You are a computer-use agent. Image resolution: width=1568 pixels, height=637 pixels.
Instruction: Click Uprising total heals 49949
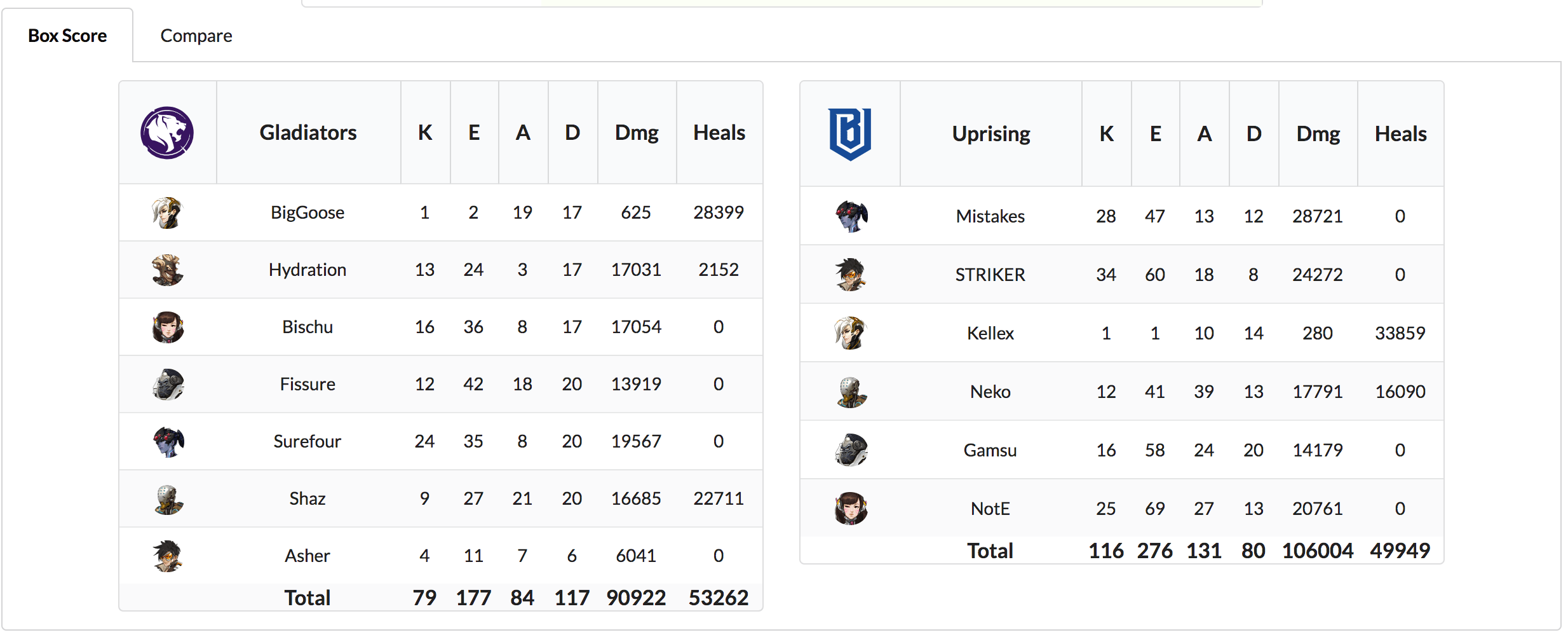pos(1400,551)
